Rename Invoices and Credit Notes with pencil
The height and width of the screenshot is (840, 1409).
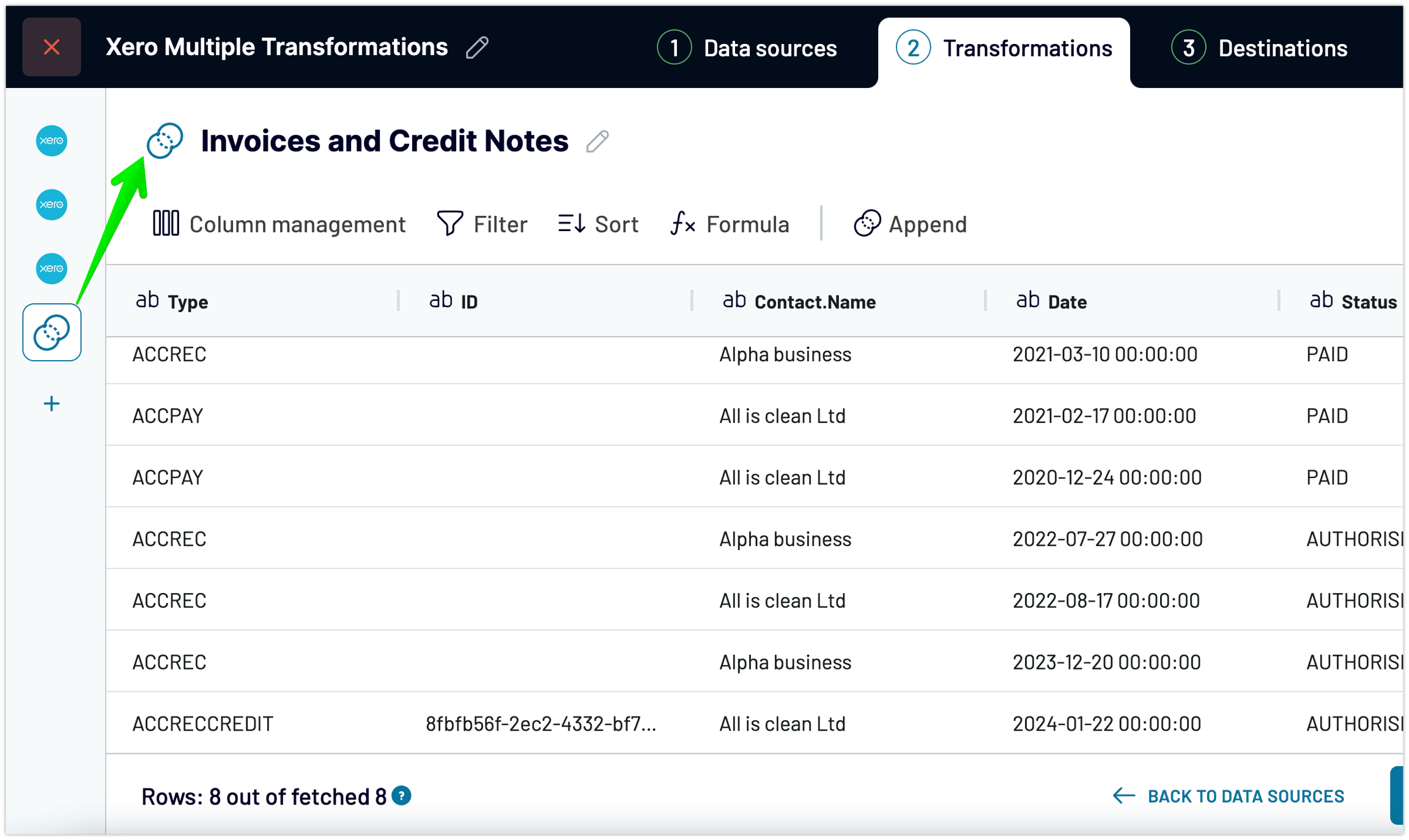tap(597, 141)
